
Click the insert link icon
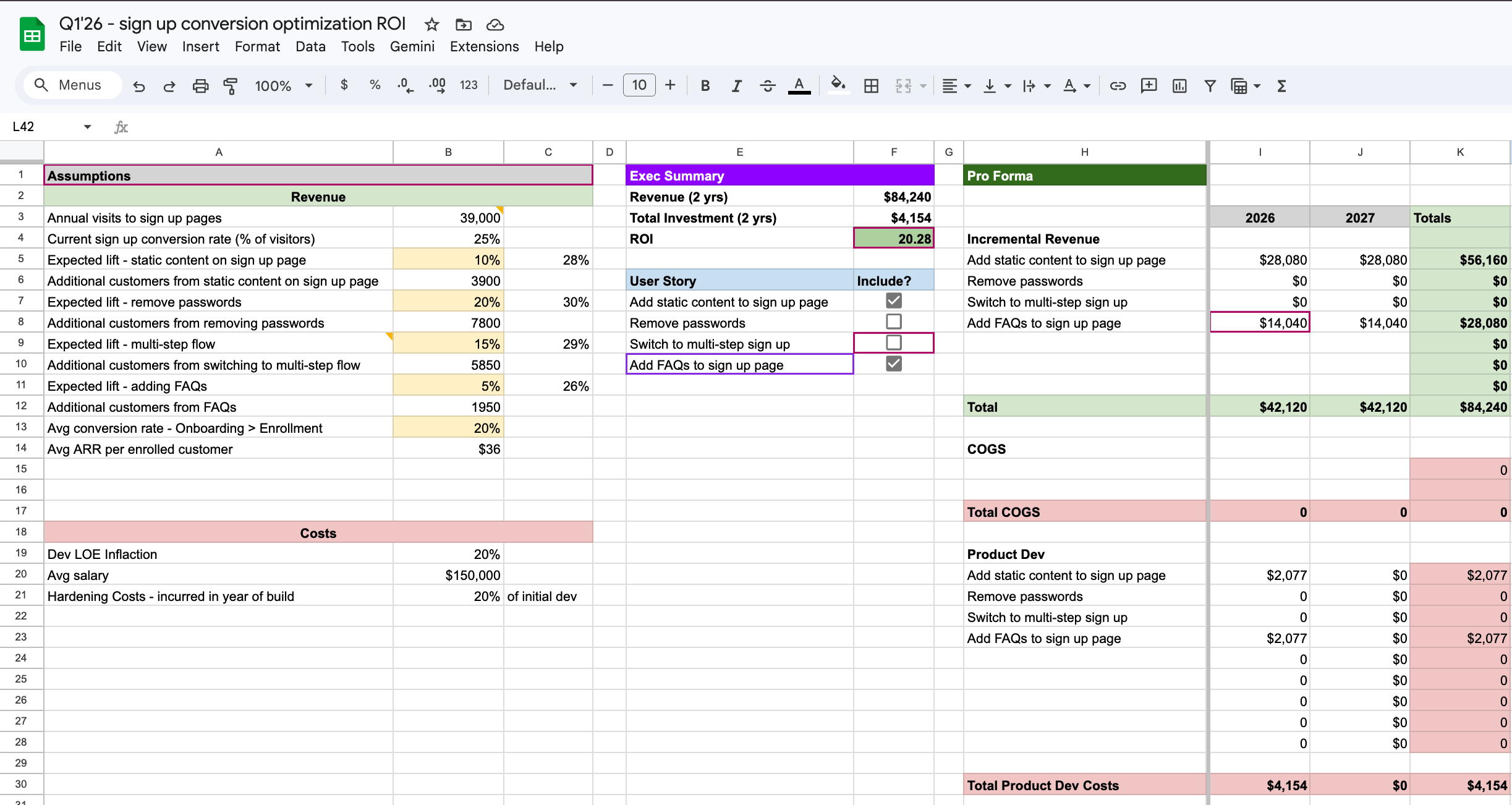[x=1117, y=86]
